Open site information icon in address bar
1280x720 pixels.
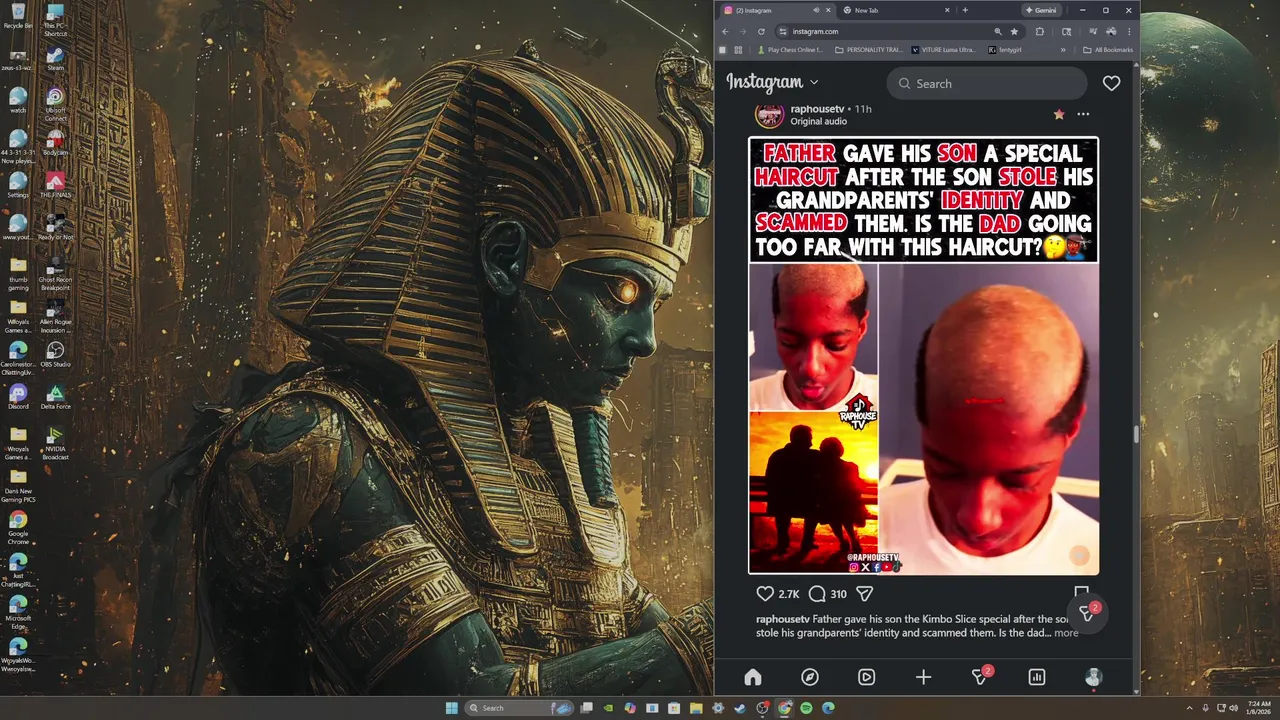783,31
